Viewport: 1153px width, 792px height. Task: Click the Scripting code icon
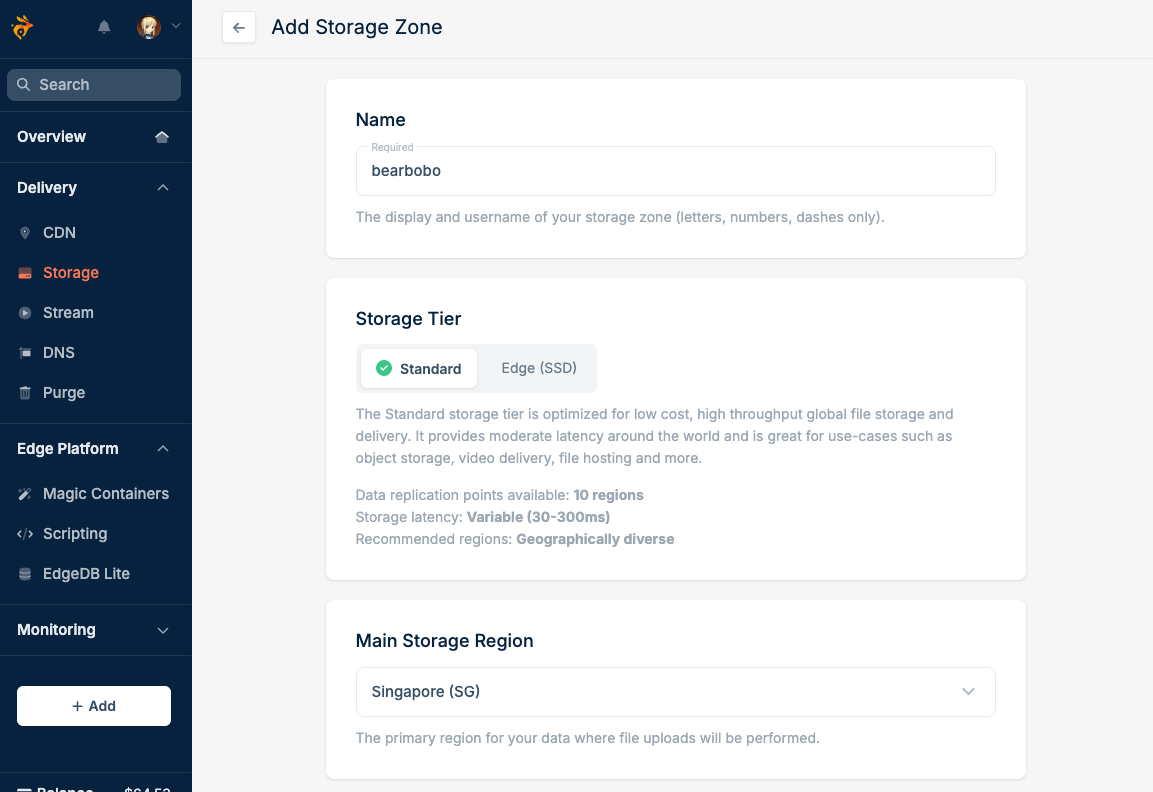pos(25,534)
